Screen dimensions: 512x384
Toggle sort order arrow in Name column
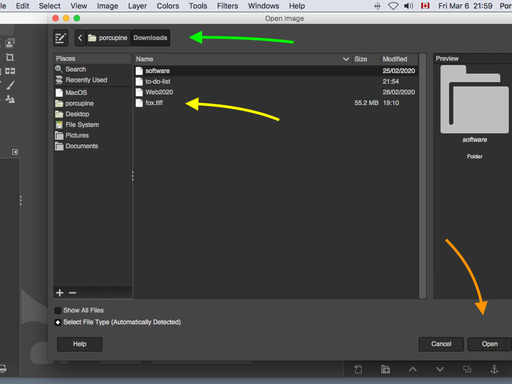(346, 59)
